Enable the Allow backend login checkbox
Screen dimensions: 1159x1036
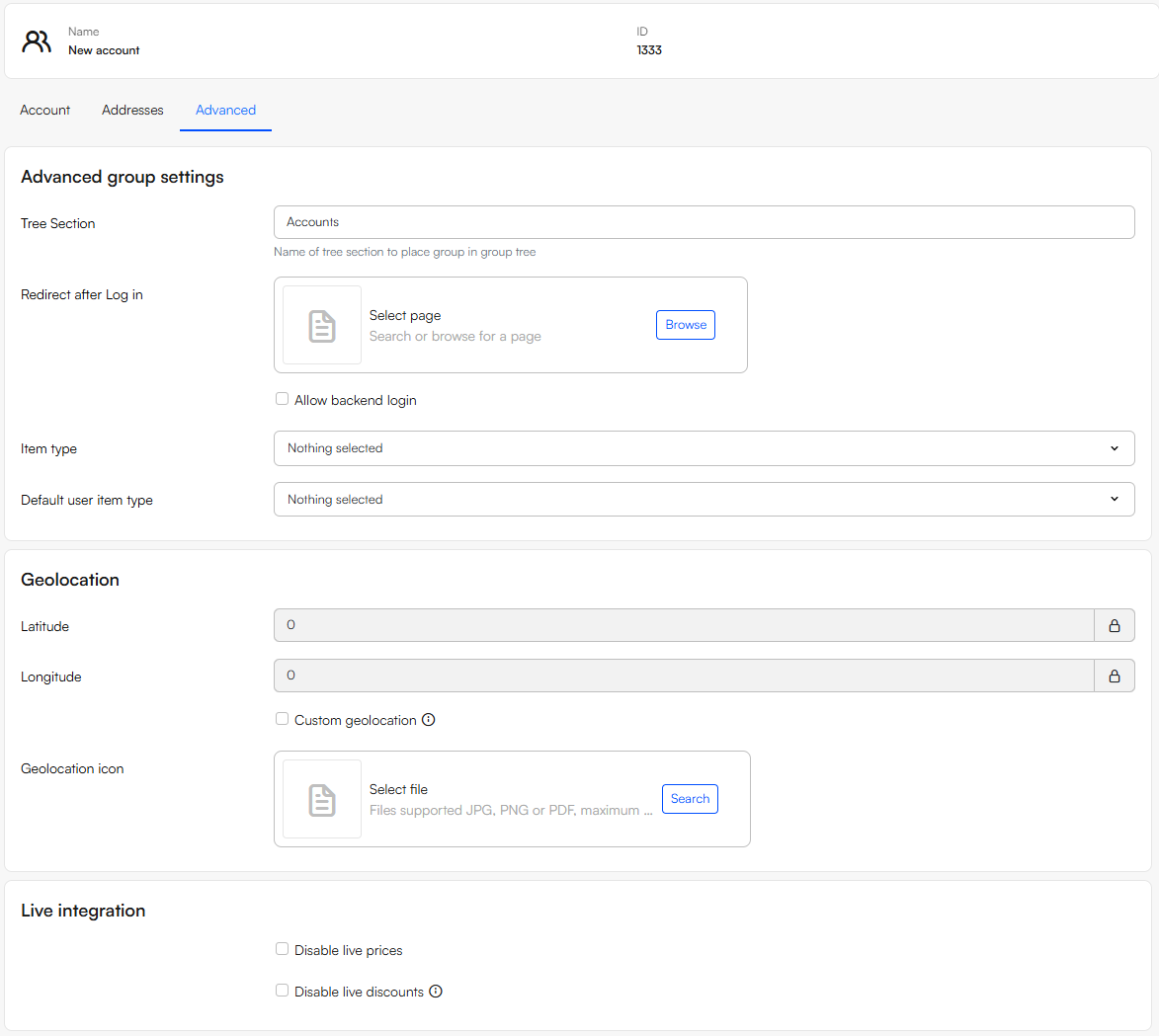[283, 399]
